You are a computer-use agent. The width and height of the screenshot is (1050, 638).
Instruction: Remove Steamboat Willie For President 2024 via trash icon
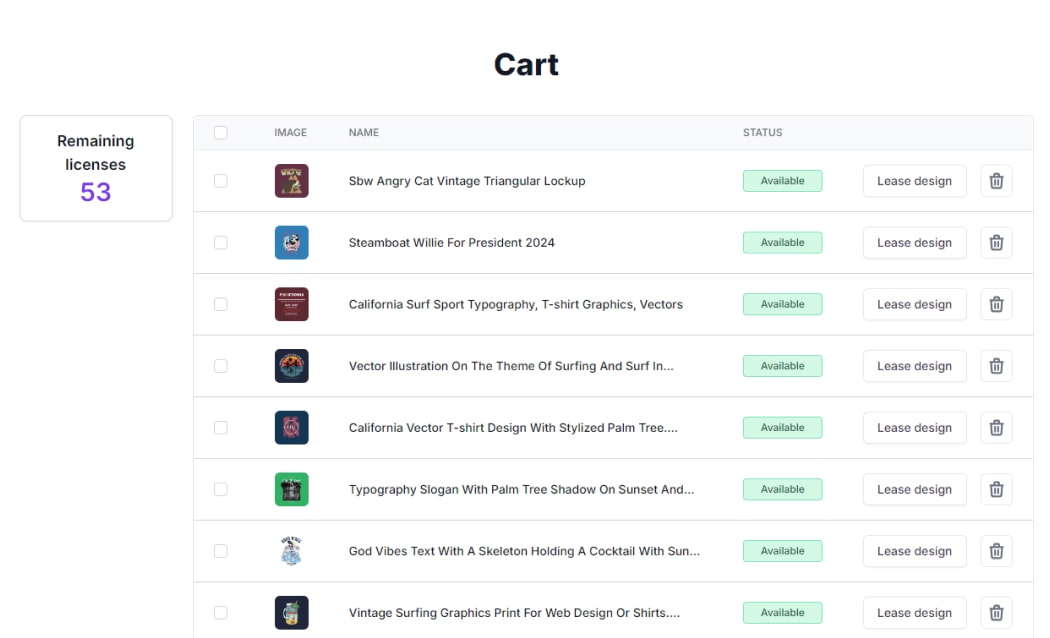[996, 243]
